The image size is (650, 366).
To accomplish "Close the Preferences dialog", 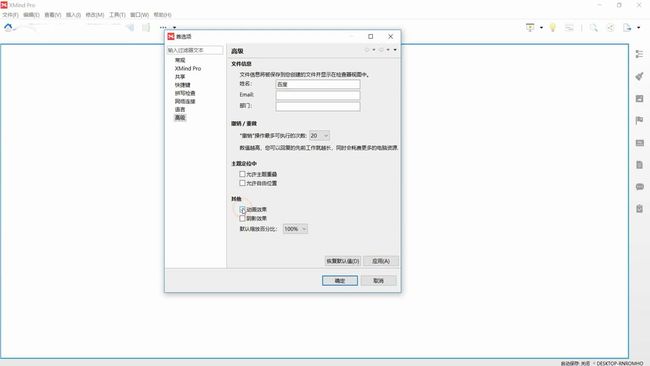I will 390,36.
